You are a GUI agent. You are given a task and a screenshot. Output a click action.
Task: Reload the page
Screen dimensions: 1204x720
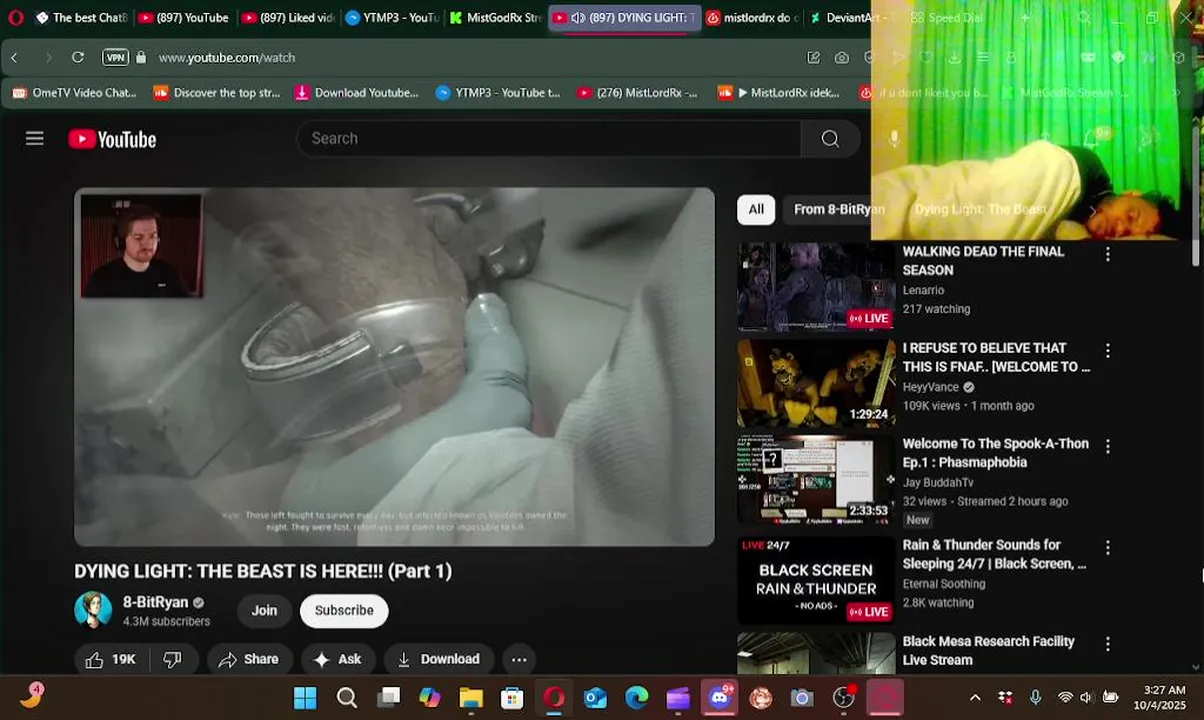coord(78,58)
